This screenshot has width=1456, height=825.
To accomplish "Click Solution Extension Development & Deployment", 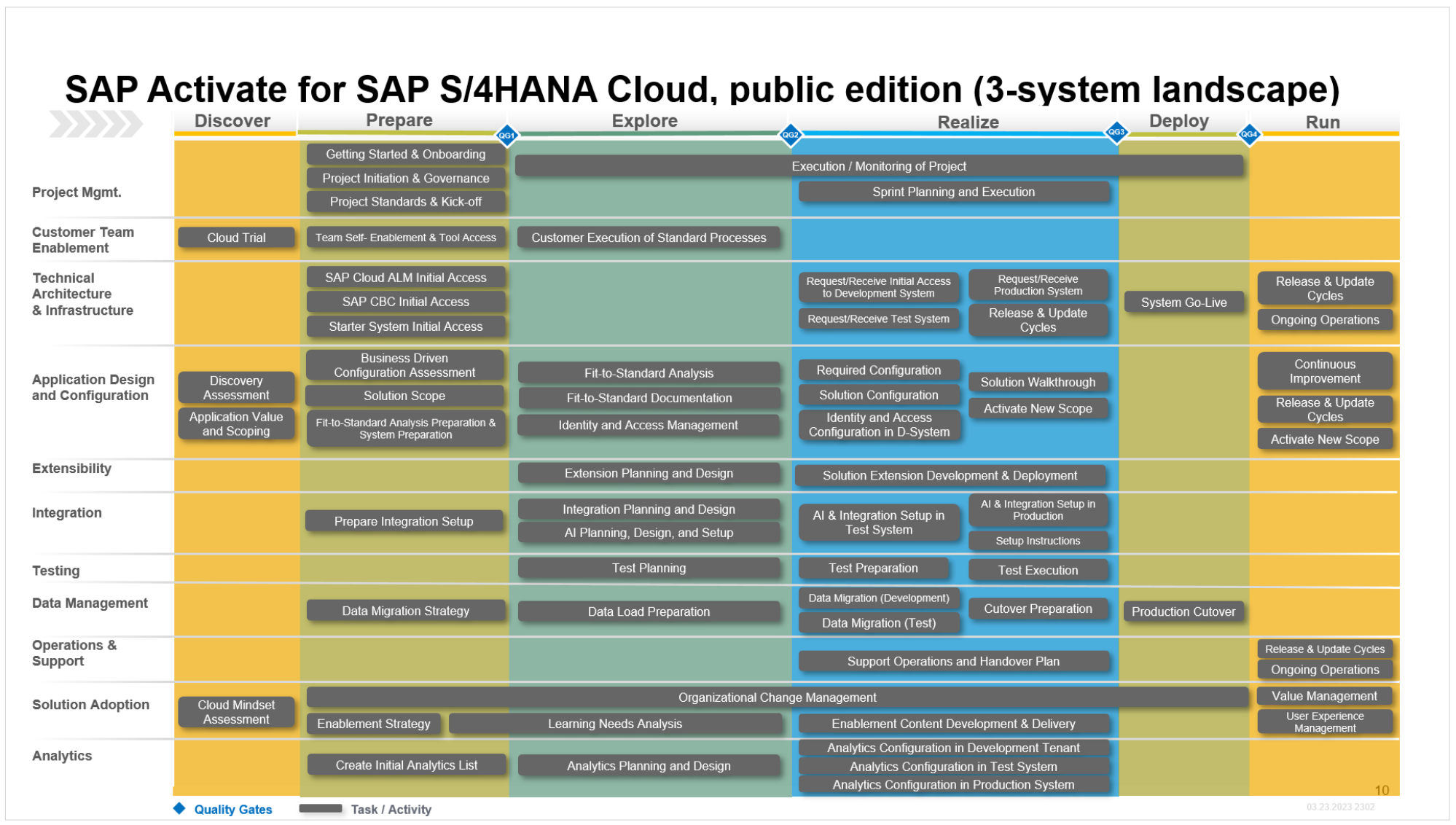I will tap(950, 476).
